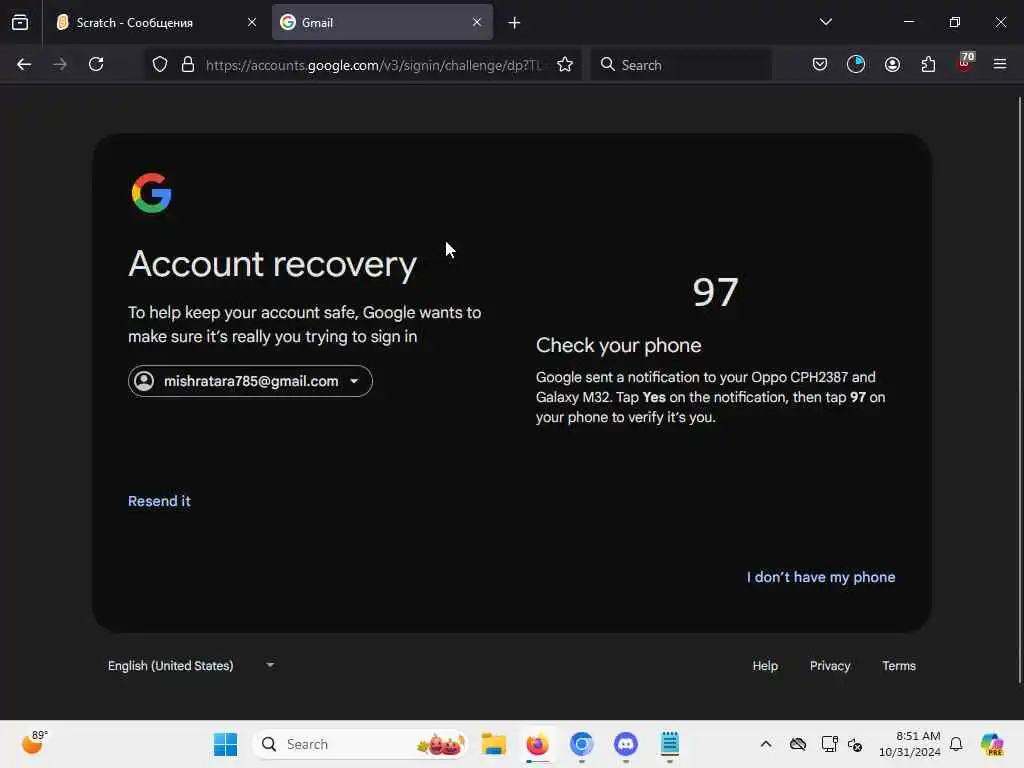The width and height of the screenshot is (1024, 768).
Task: Open the Privacy link
Action: pyautogui.click(x=829, y=665)
